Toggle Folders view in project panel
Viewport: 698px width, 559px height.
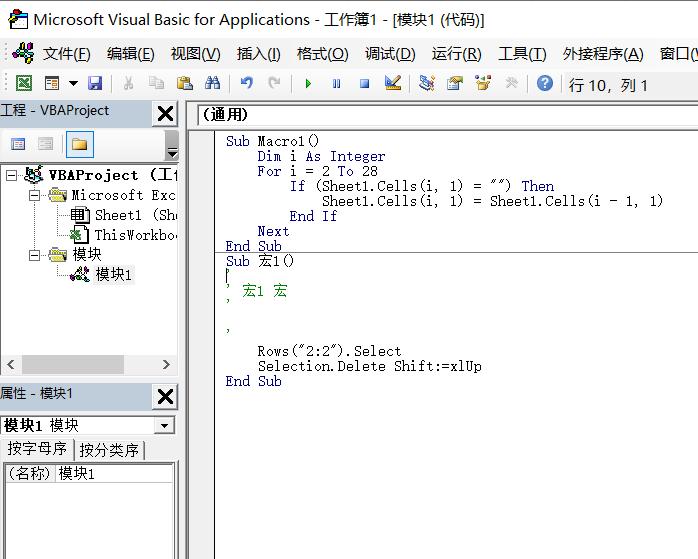[80, 144]
